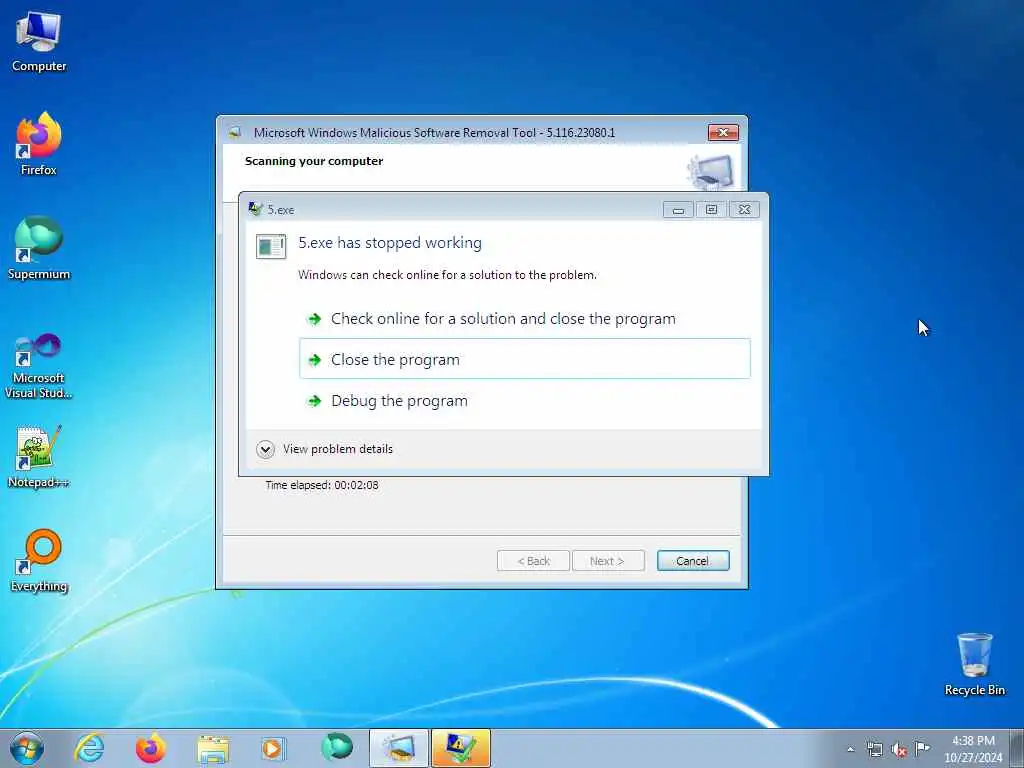Open the Everything search shortcut

click(x=39, y=560)
